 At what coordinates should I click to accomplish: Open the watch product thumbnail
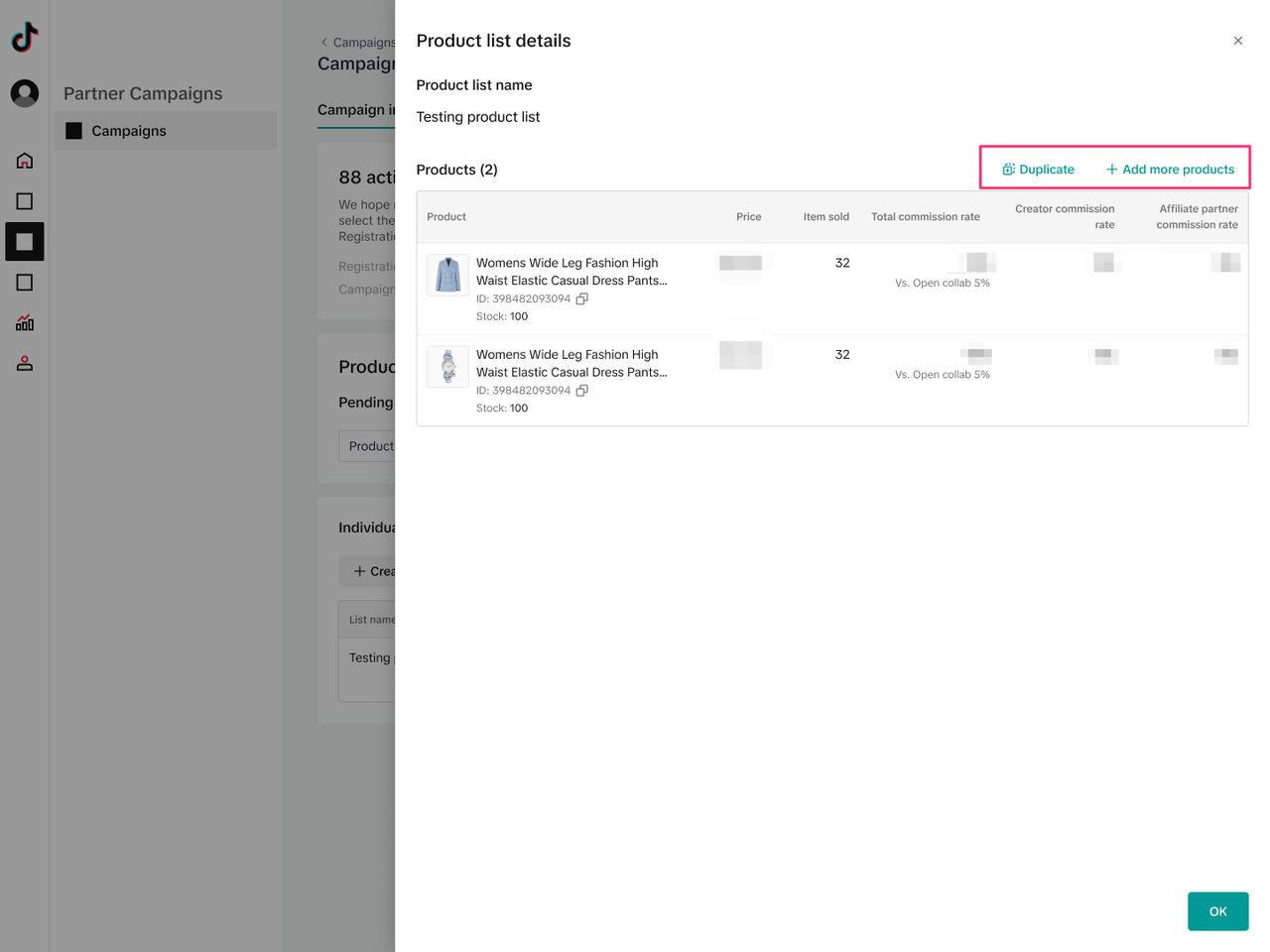447,367
